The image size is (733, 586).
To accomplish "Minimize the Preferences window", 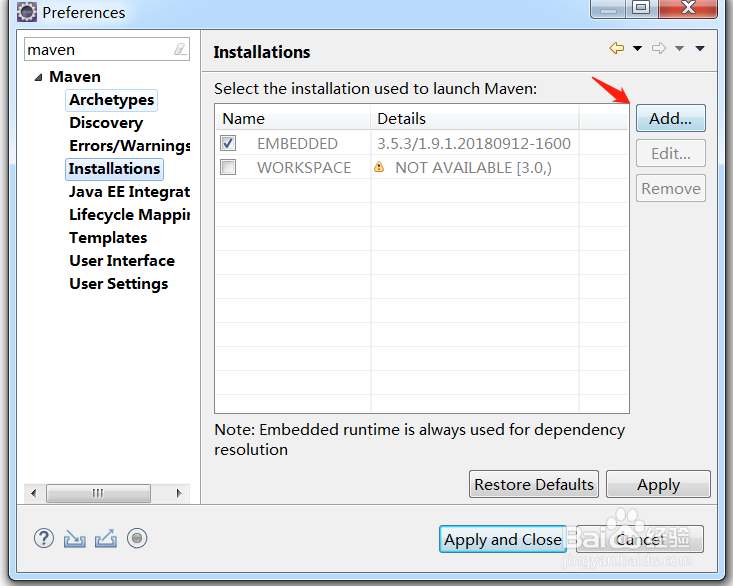I will (x=608, y=7).
